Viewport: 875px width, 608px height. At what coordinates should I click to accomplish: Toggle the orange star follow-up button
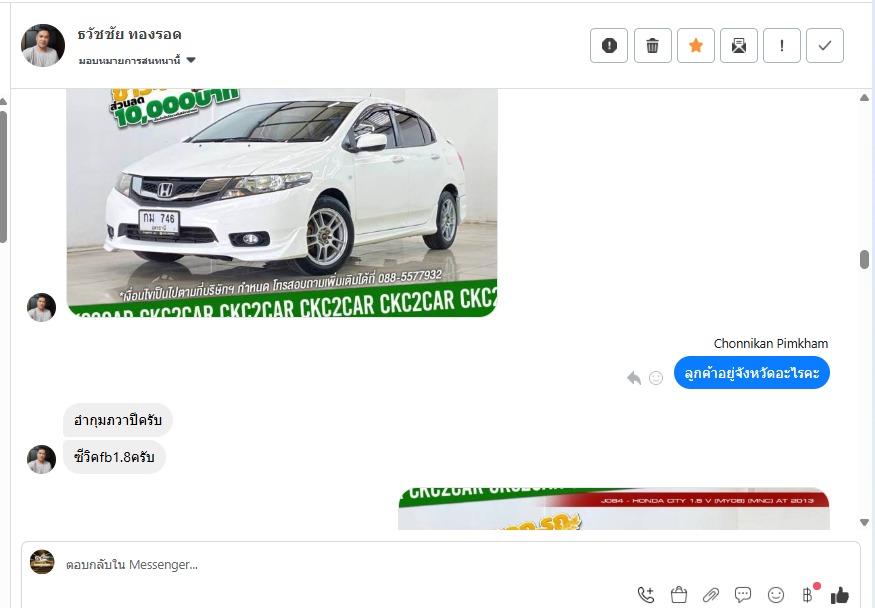[695, 45]
